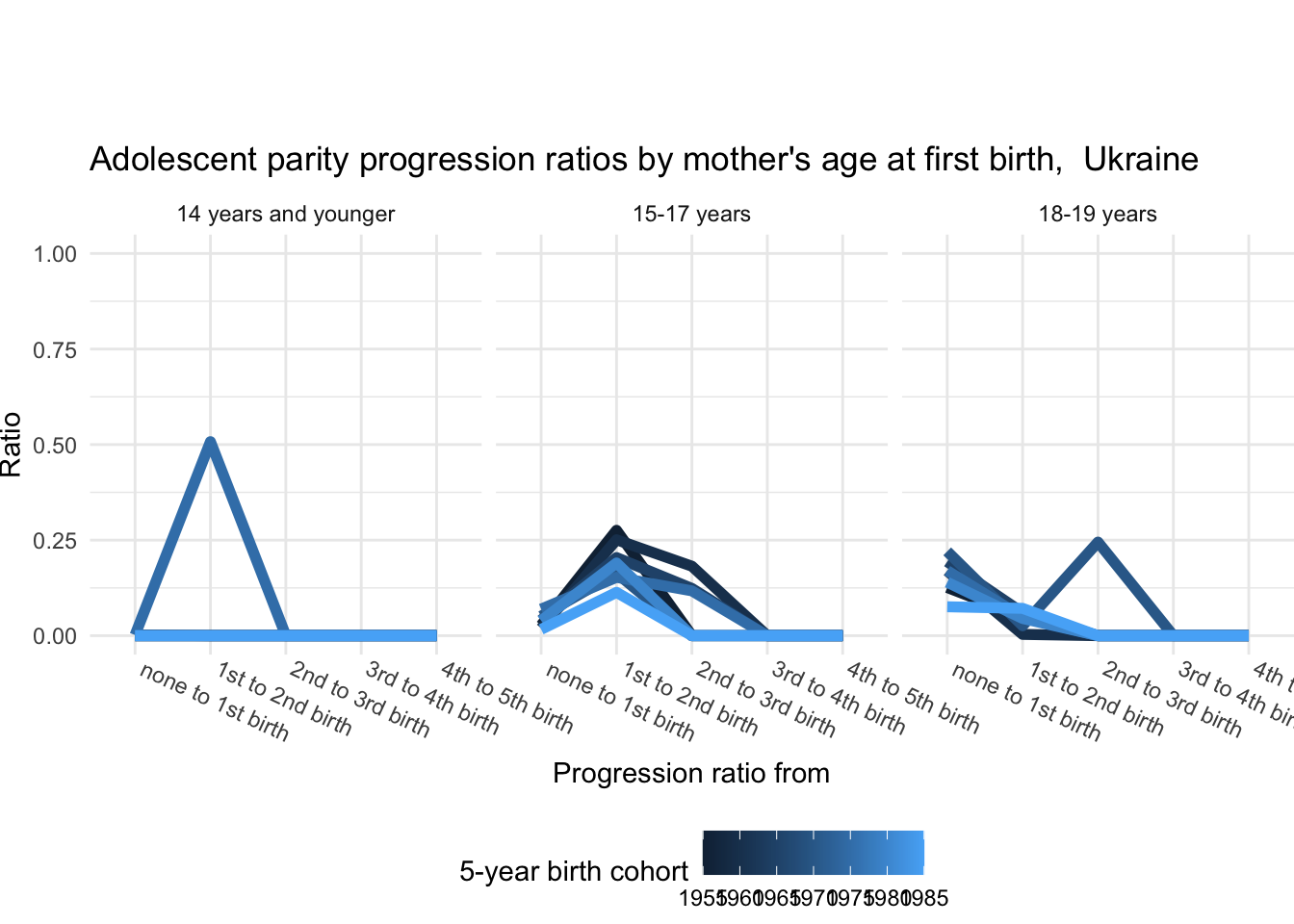Click the 0.50 y-axis tick label

[x=55, y=445]
